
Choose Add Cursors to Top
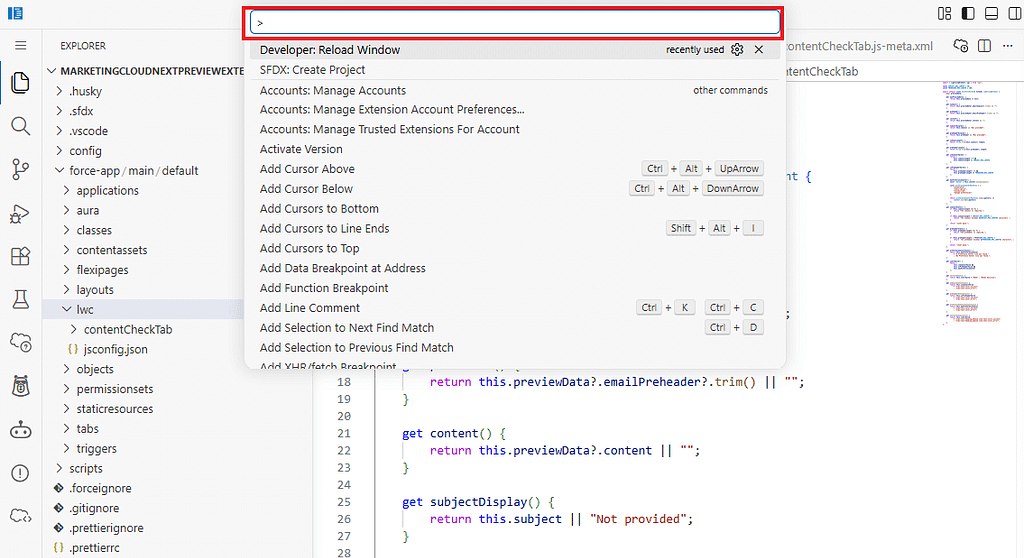tap(515, 248)
